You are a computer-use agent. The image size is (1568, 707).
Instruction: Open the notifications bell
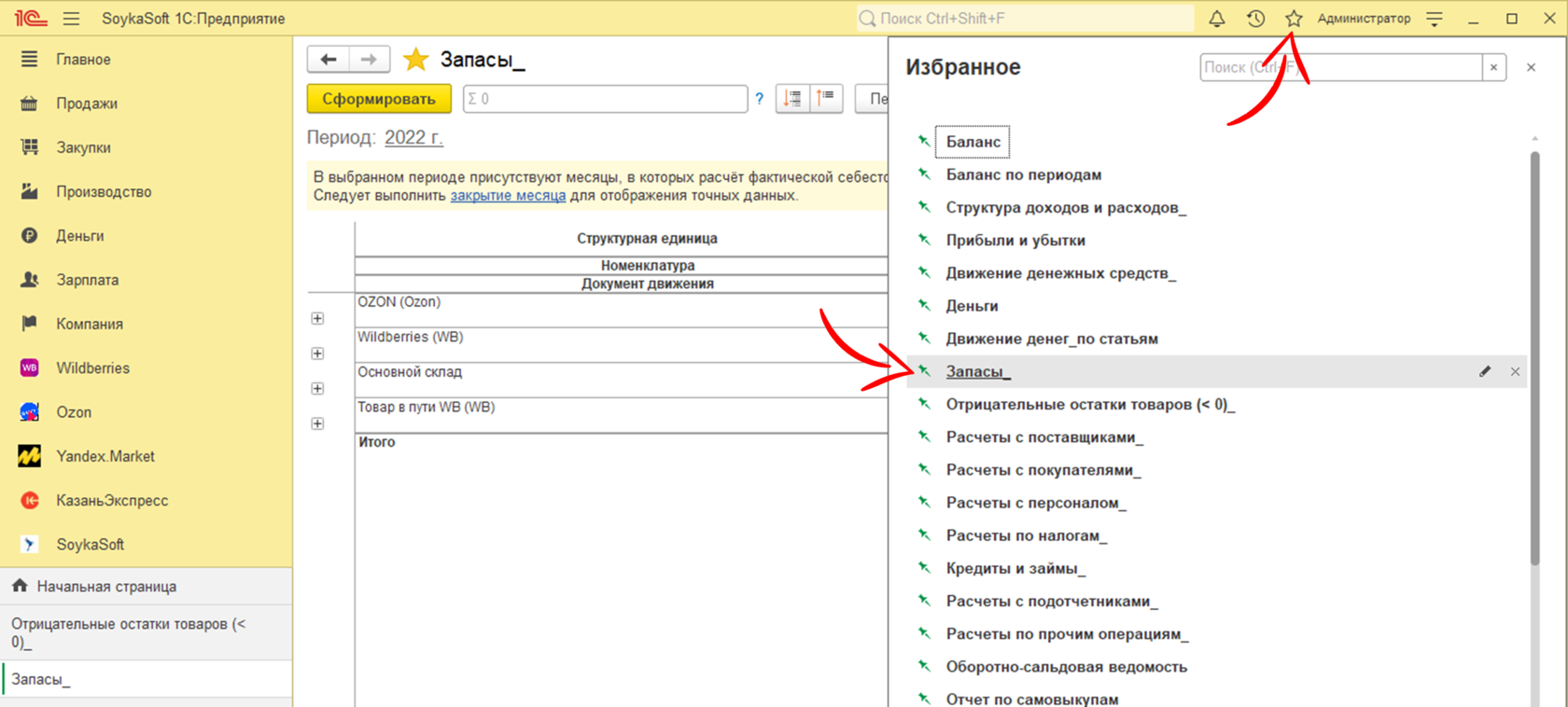[x=1217, y=19]
